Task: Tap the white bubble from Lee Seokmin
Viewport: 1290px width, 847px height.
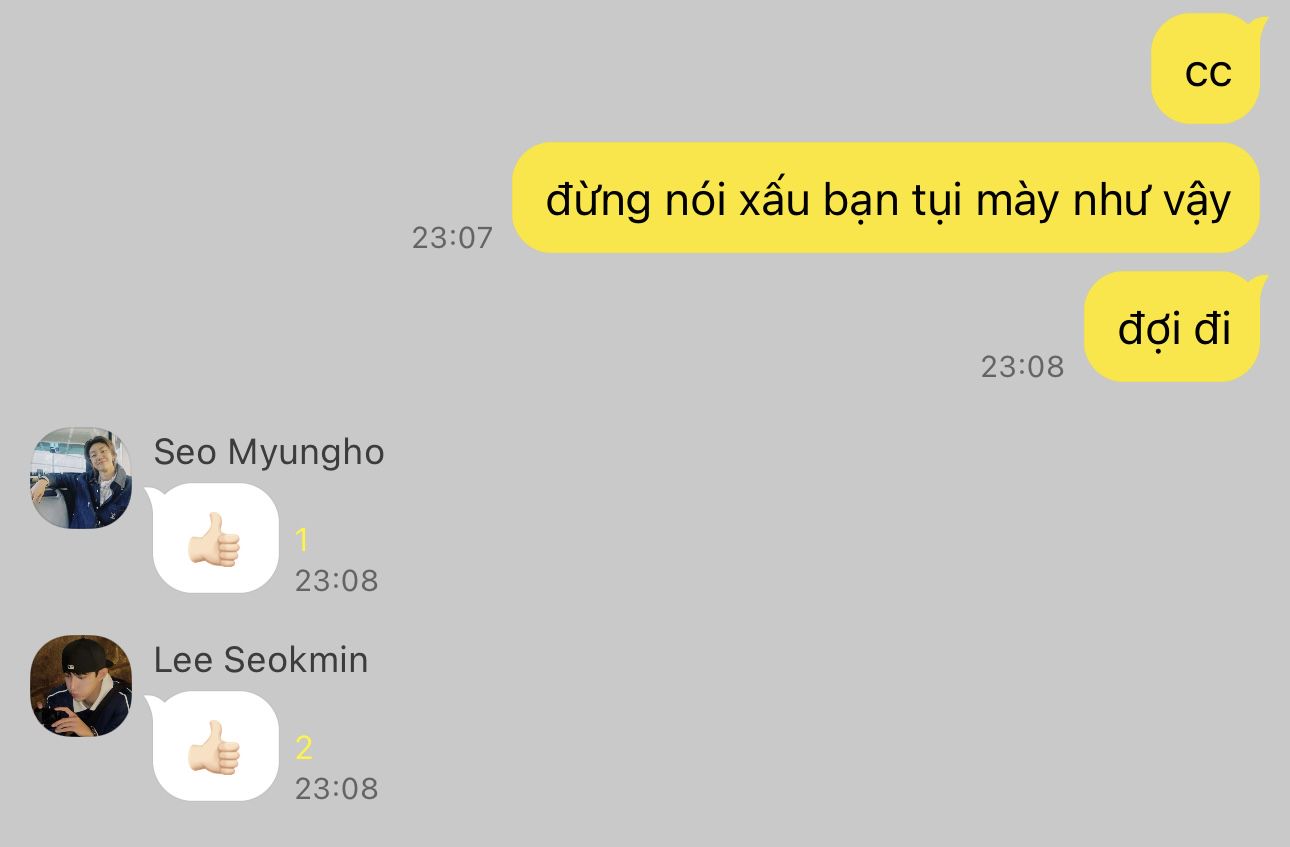Action: pyautogui.click(x=214, y=746)
